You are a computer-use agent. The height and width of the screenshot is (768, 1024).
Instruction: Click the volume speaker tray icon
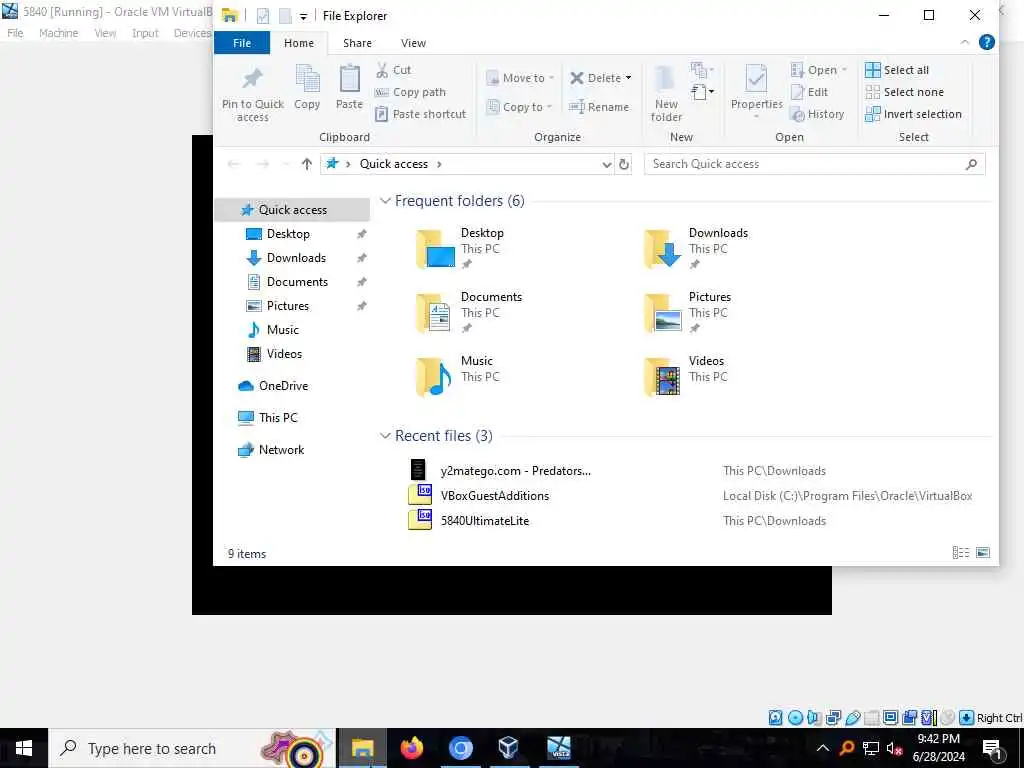(894, 748)
